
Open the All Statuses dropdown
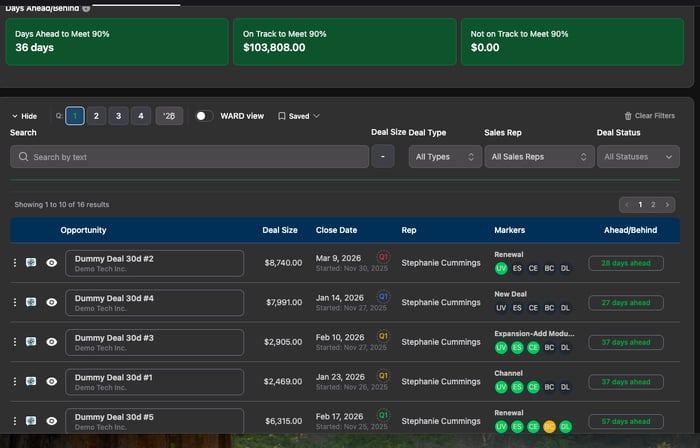(x=639, y=157)
